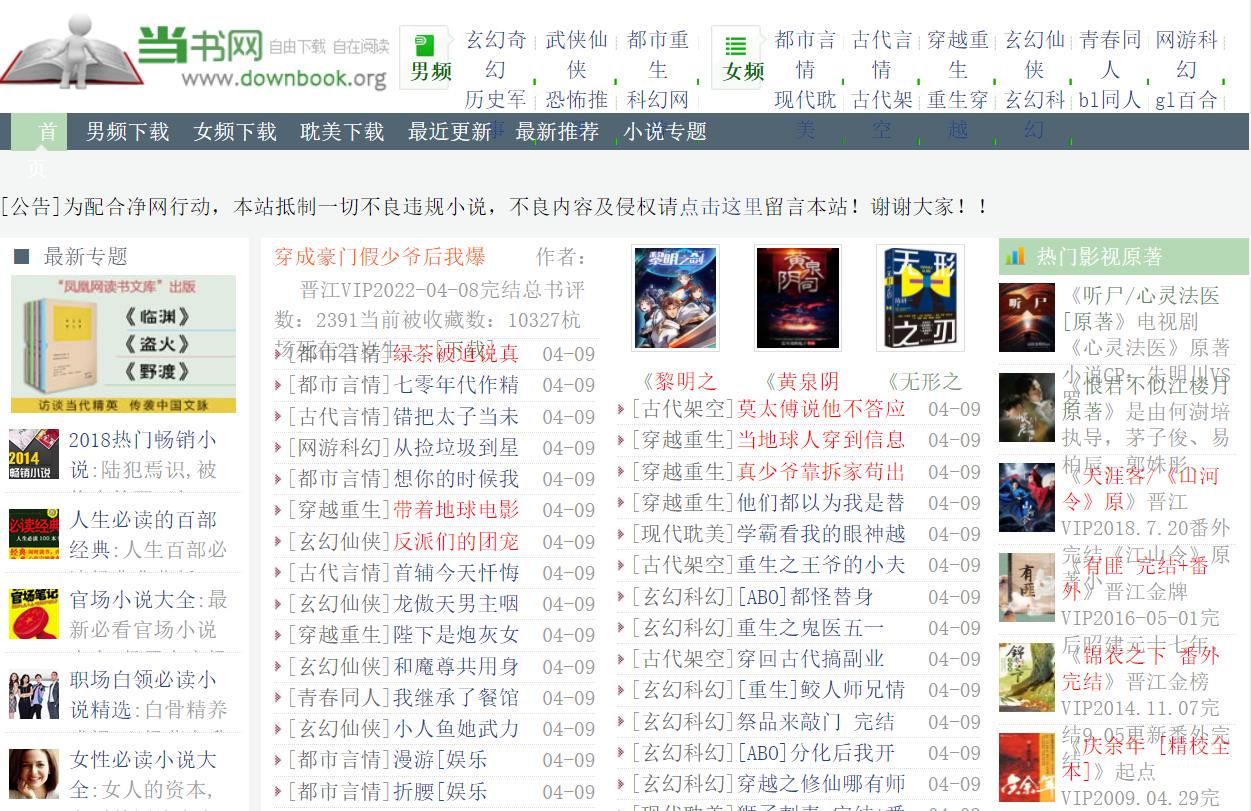Open the 小说专题 navigation item
Screen dimensions: 1251x811
(x=665, y=132)
